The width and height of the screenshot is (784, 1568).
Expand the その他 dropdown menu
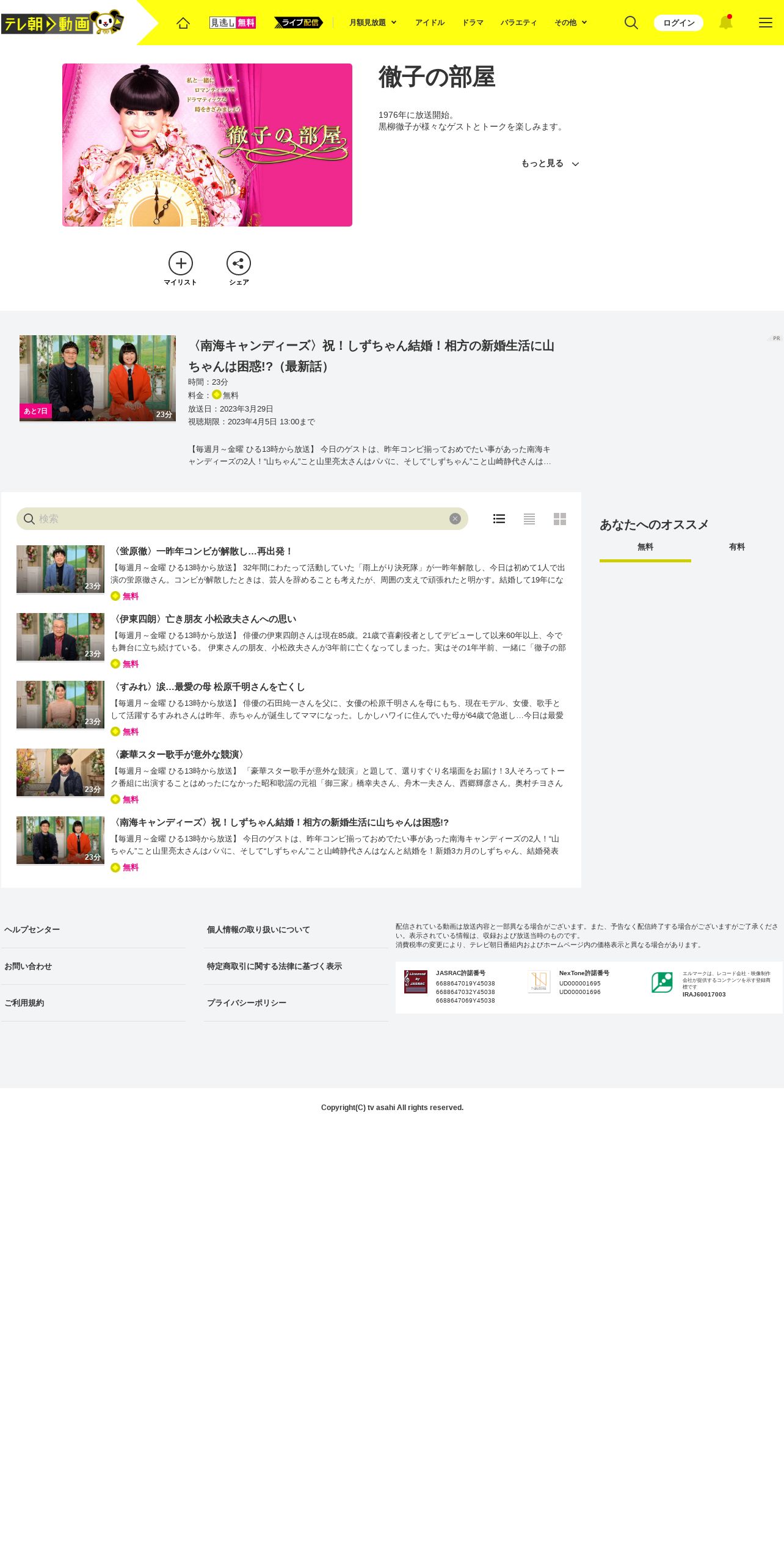[571, 23]
